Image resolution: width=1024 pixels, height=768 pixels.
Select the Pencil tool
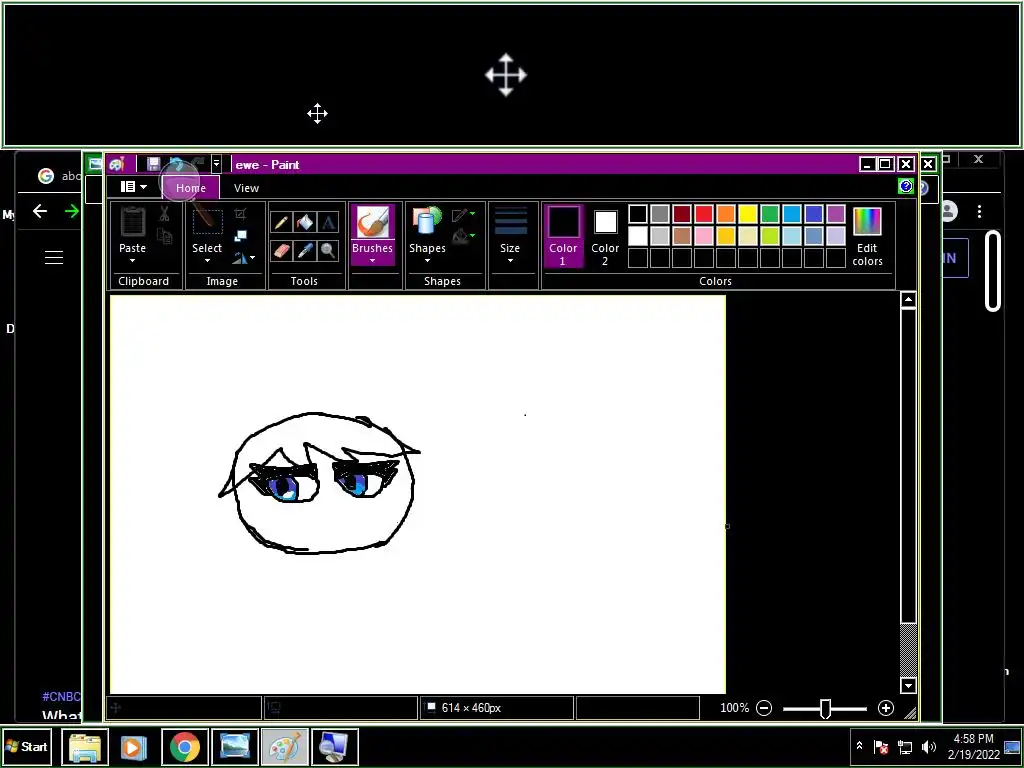click(x=281, y=223)
